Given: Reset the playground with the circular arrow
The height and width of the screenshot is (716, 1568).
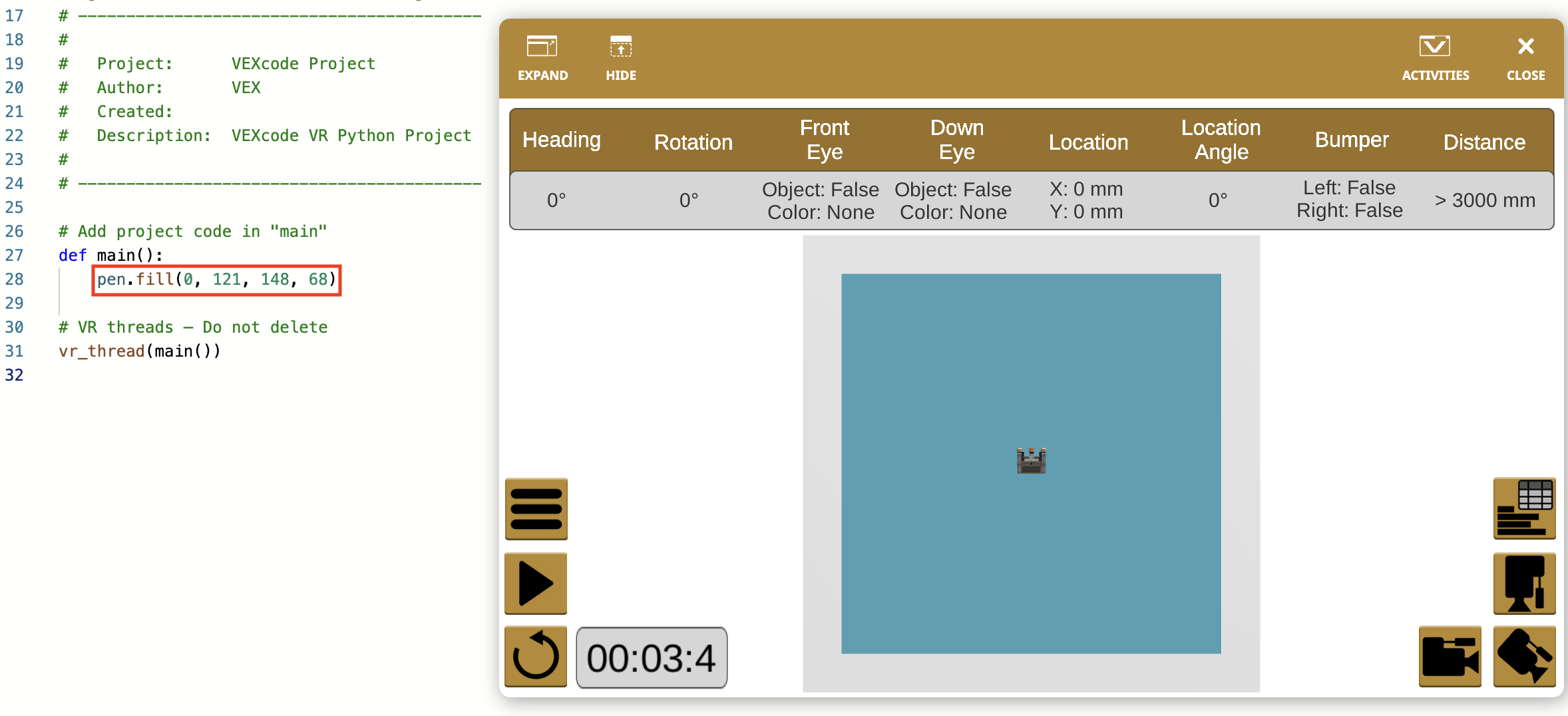Looking at the screenshot, I should pyautogui.click(x=536, y=657).
